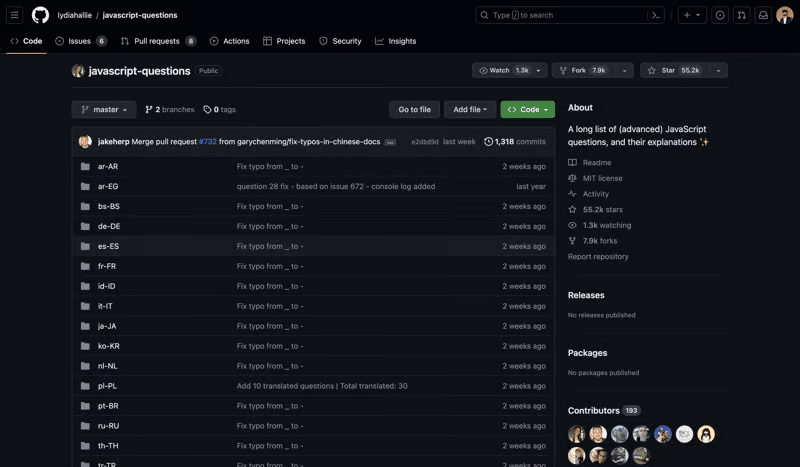
Task: Click the Go to file button
Action: (x=414, y=109)
